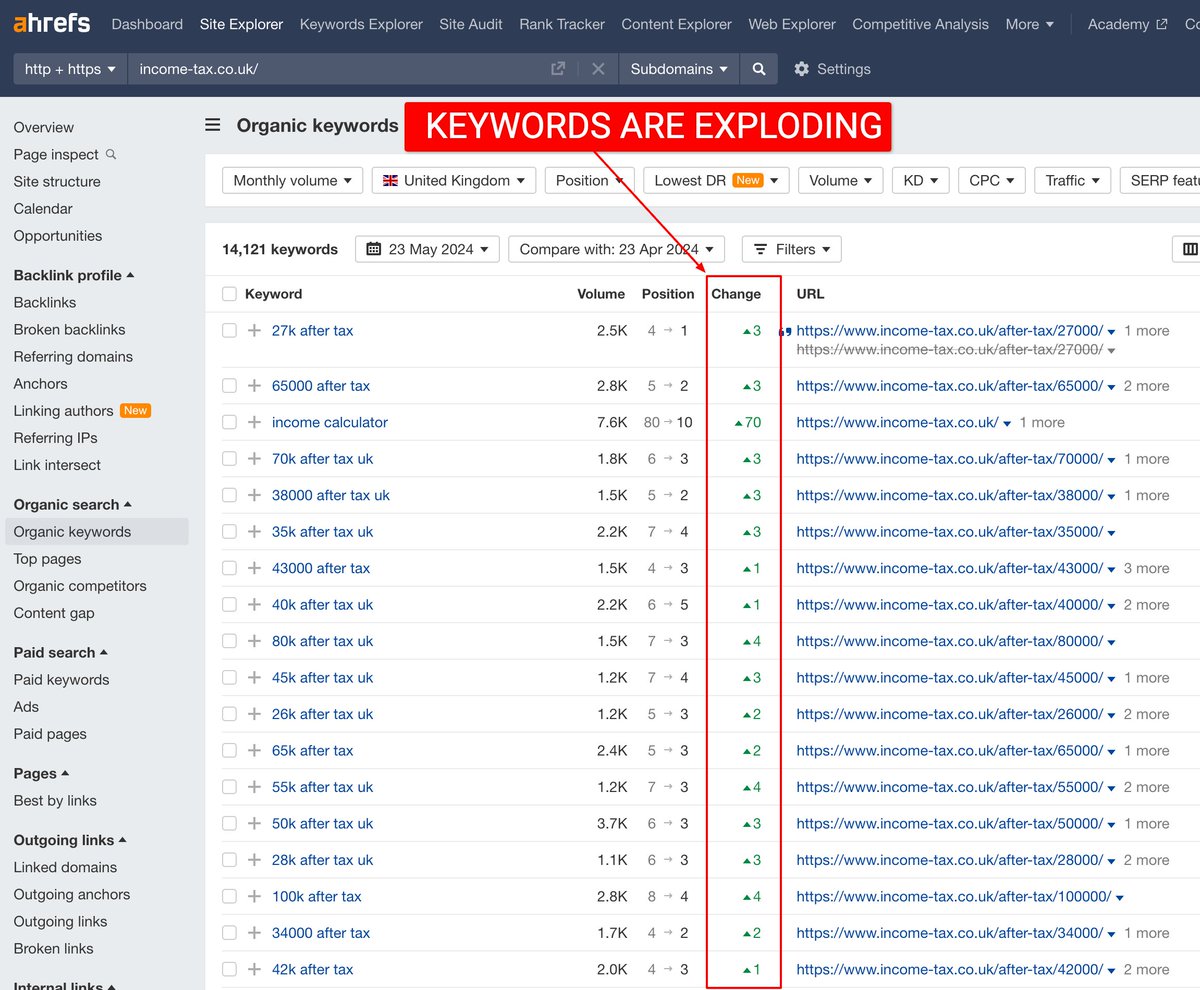Go to Broken backlinks in sidebar

click(x=69, y=329)
